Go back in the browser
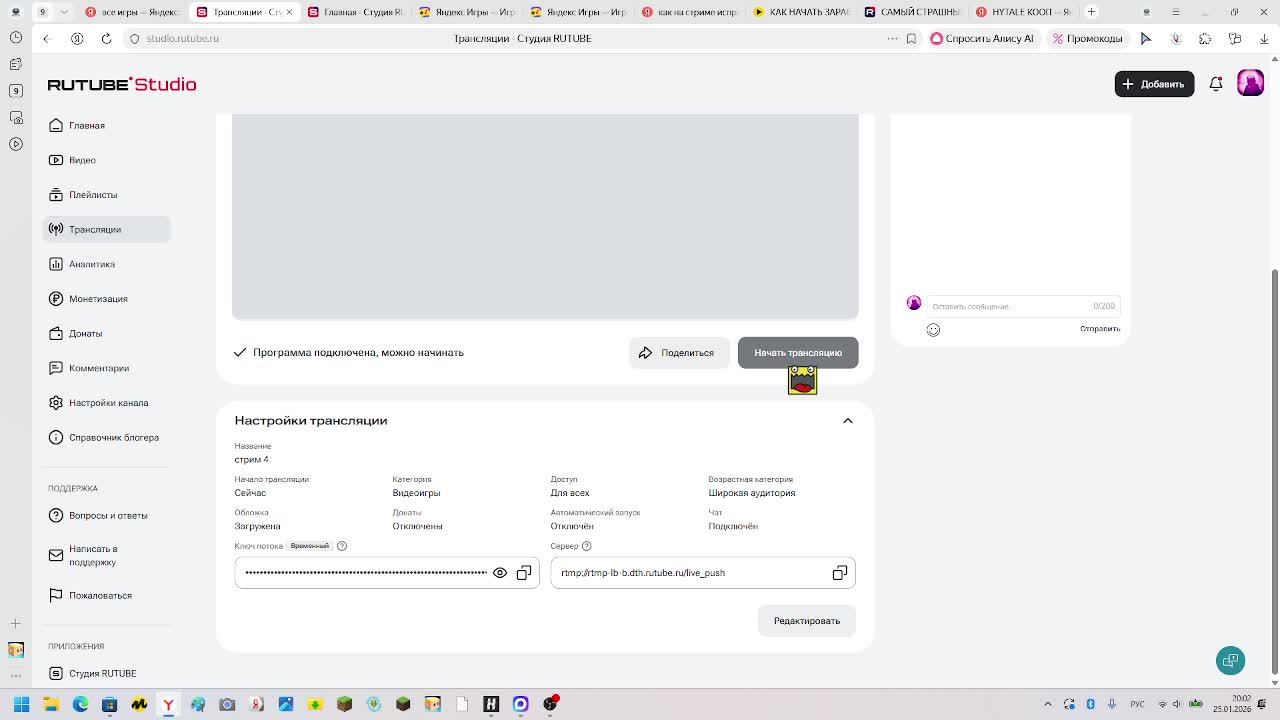 click(46, 38)
